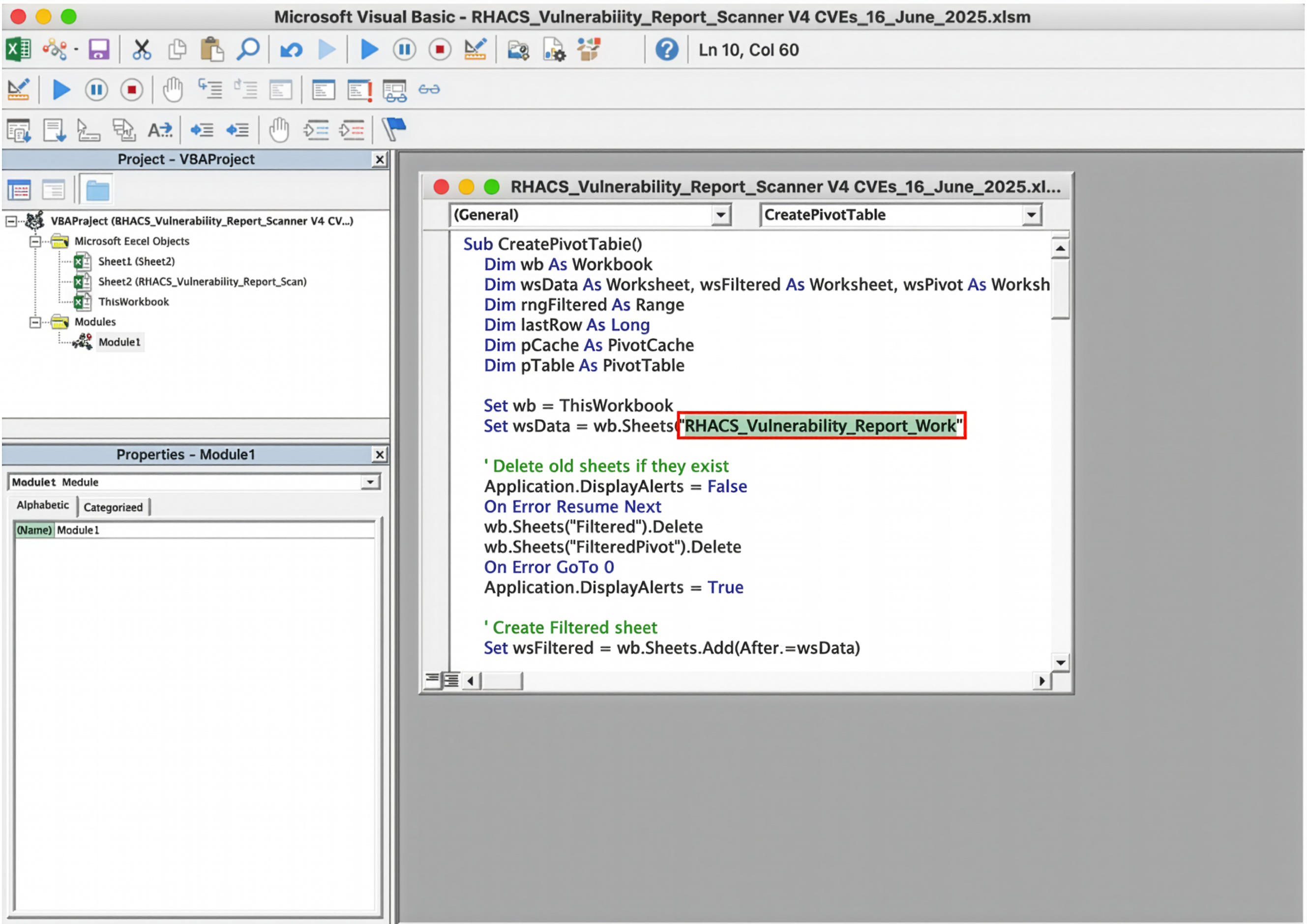This screenshot has height=924, width=1307.
Task: Click Run in the debug toolbar
Action: pos(61,90)
